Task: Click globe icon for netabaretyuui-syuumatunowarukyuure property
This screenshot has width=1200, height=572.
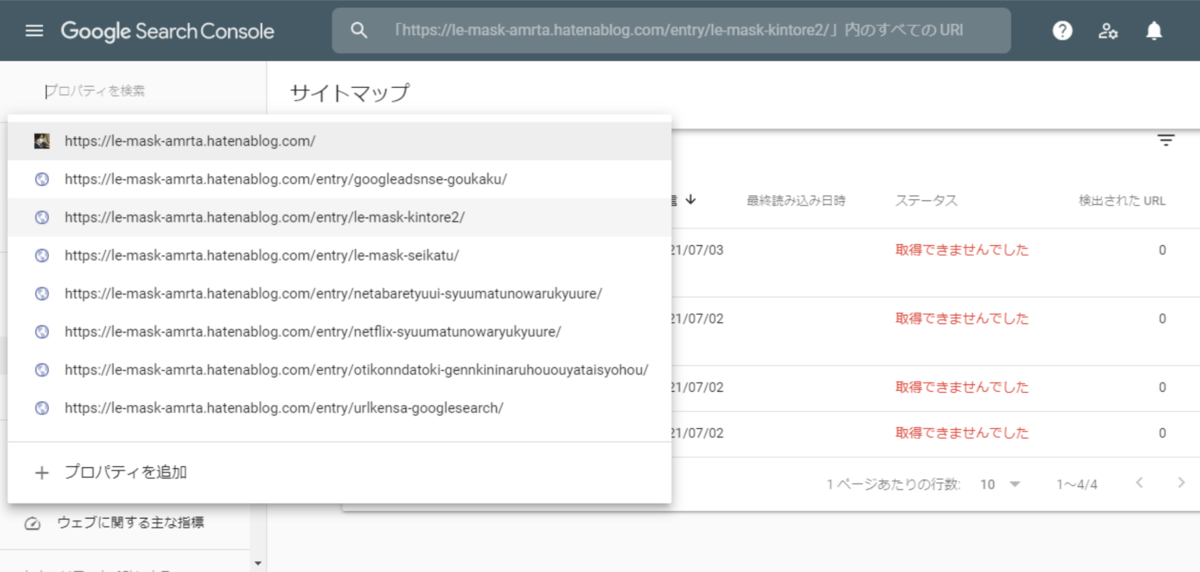Action: point(42,293)
